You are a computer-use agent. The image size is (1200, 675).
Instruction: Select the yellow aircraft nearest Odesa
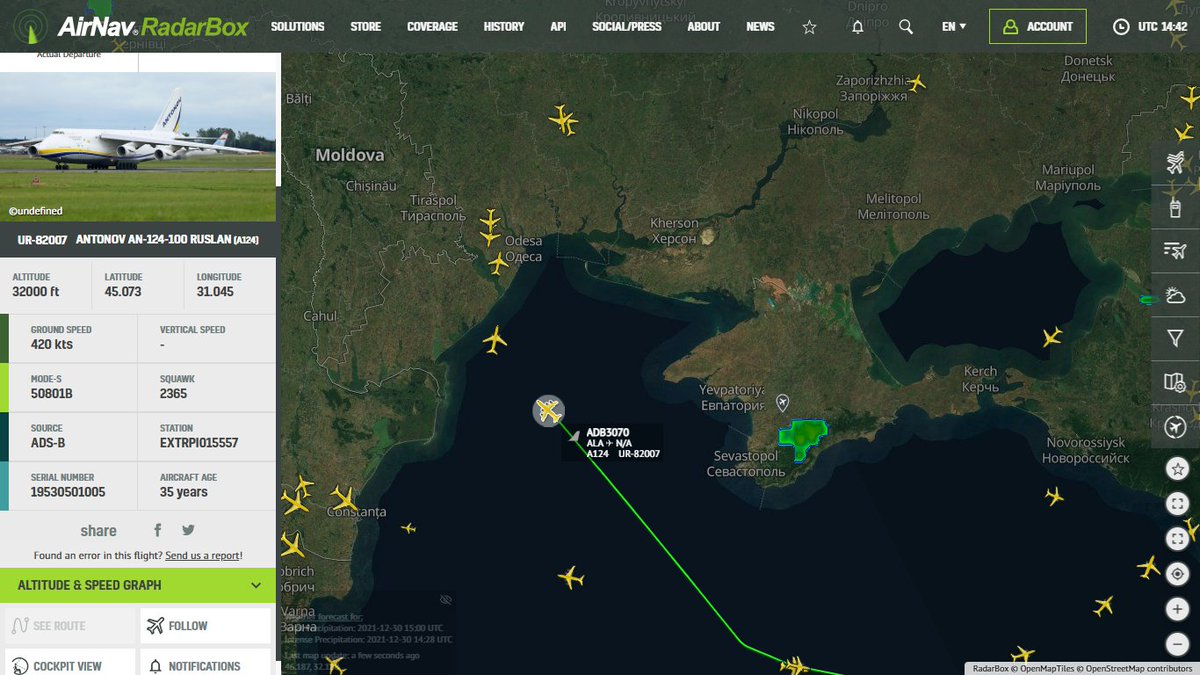tap(498, 263)
